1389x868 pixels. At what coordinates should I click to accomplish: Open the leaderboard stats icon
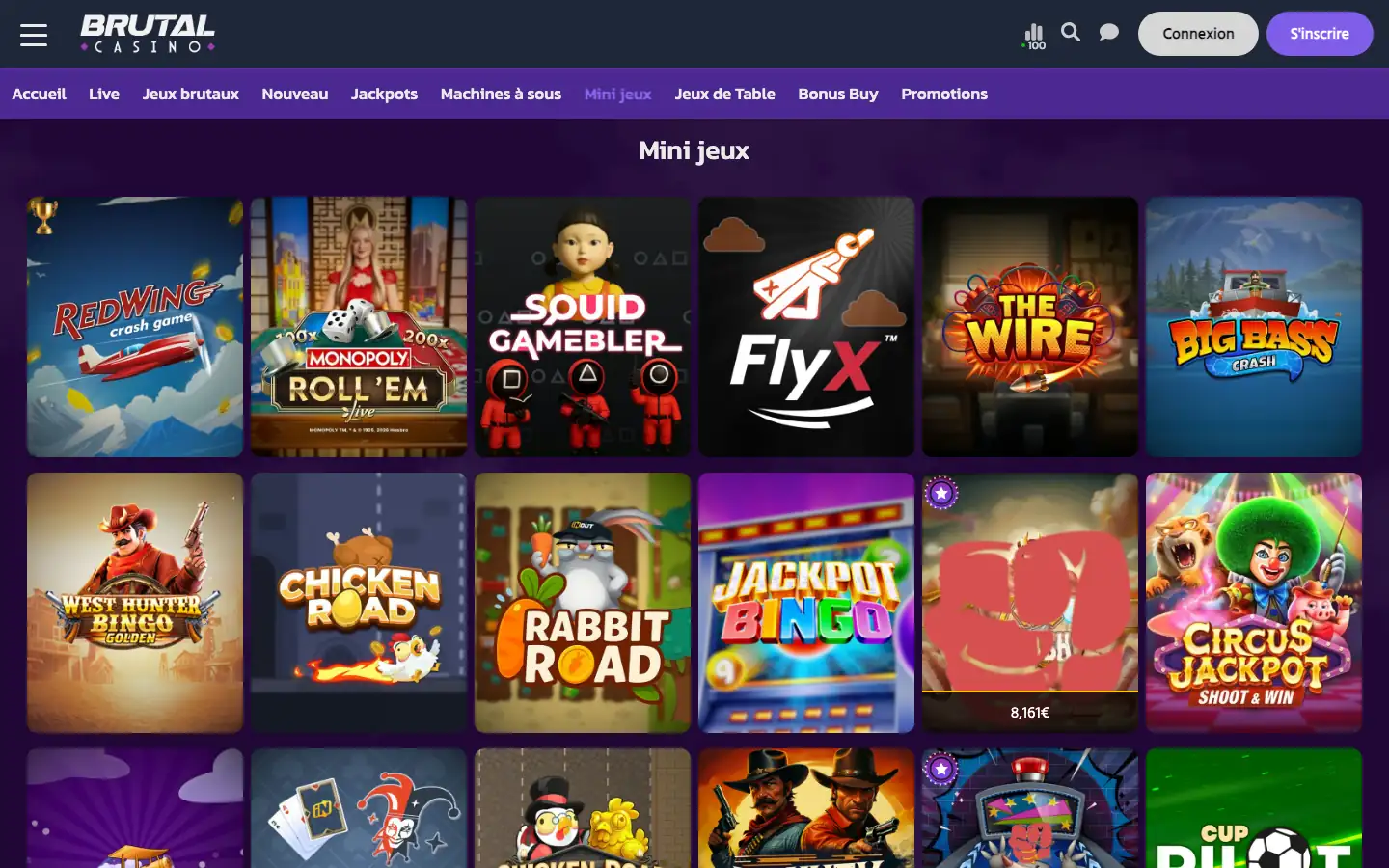[1034, 36]
